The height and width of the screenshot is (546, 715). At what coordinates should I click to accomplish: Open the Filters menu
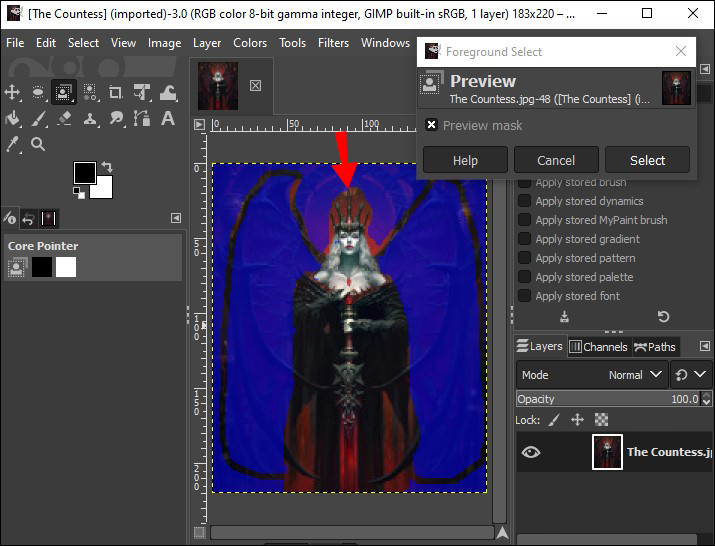(x=333, y=43)
